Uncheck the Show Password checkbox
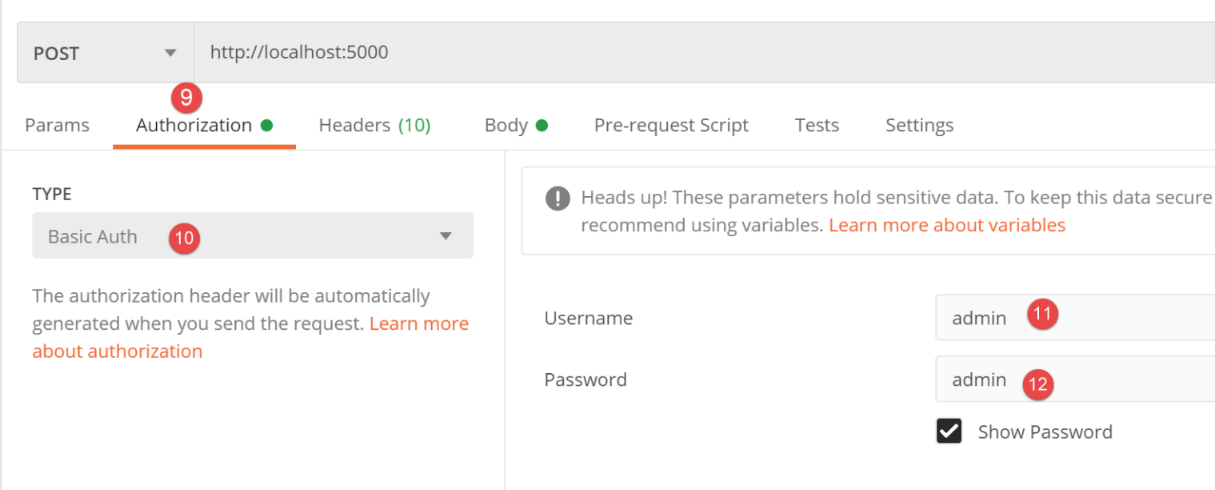 pyautogui.click(x=948, y=431)
